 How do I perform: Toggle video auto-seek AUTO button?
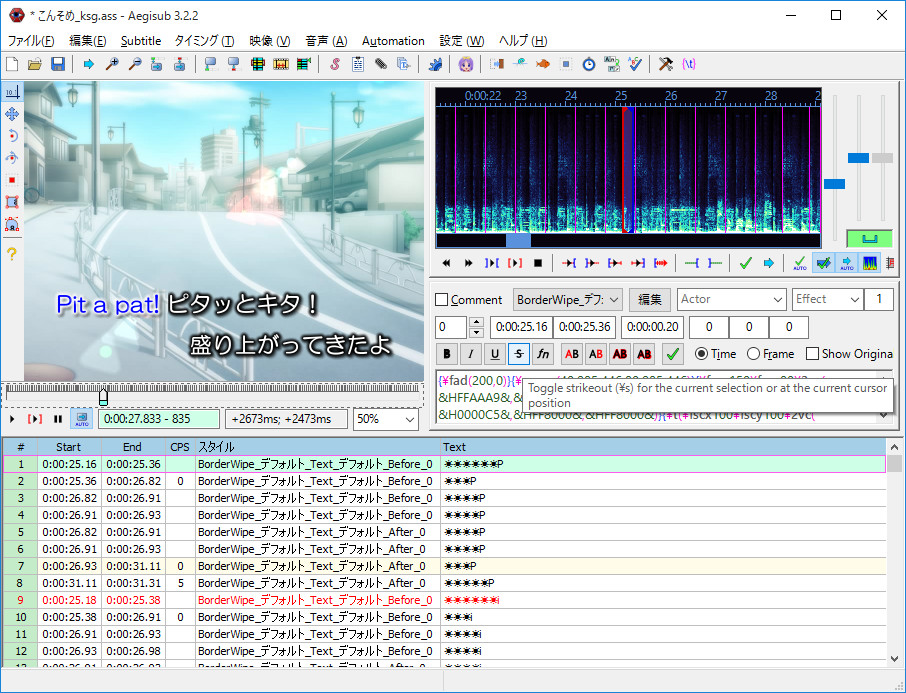[x=81, y=418]
